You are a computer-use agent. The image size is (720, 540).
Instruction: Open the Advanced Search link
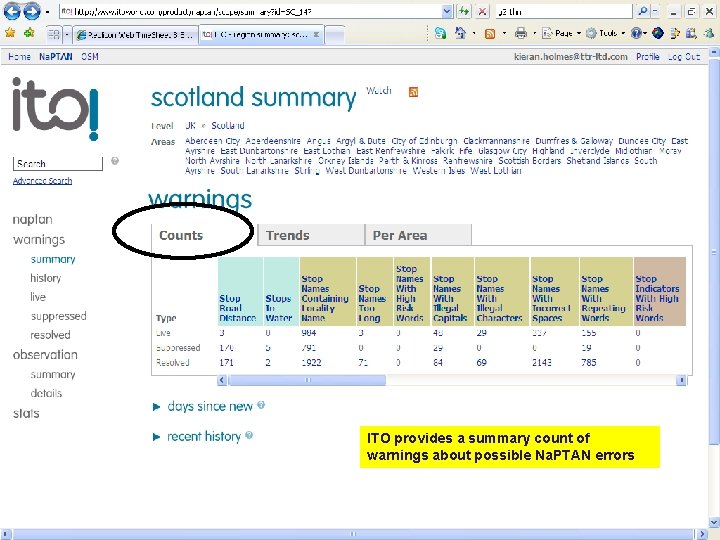pyautogui.click(x=42, y=181)
